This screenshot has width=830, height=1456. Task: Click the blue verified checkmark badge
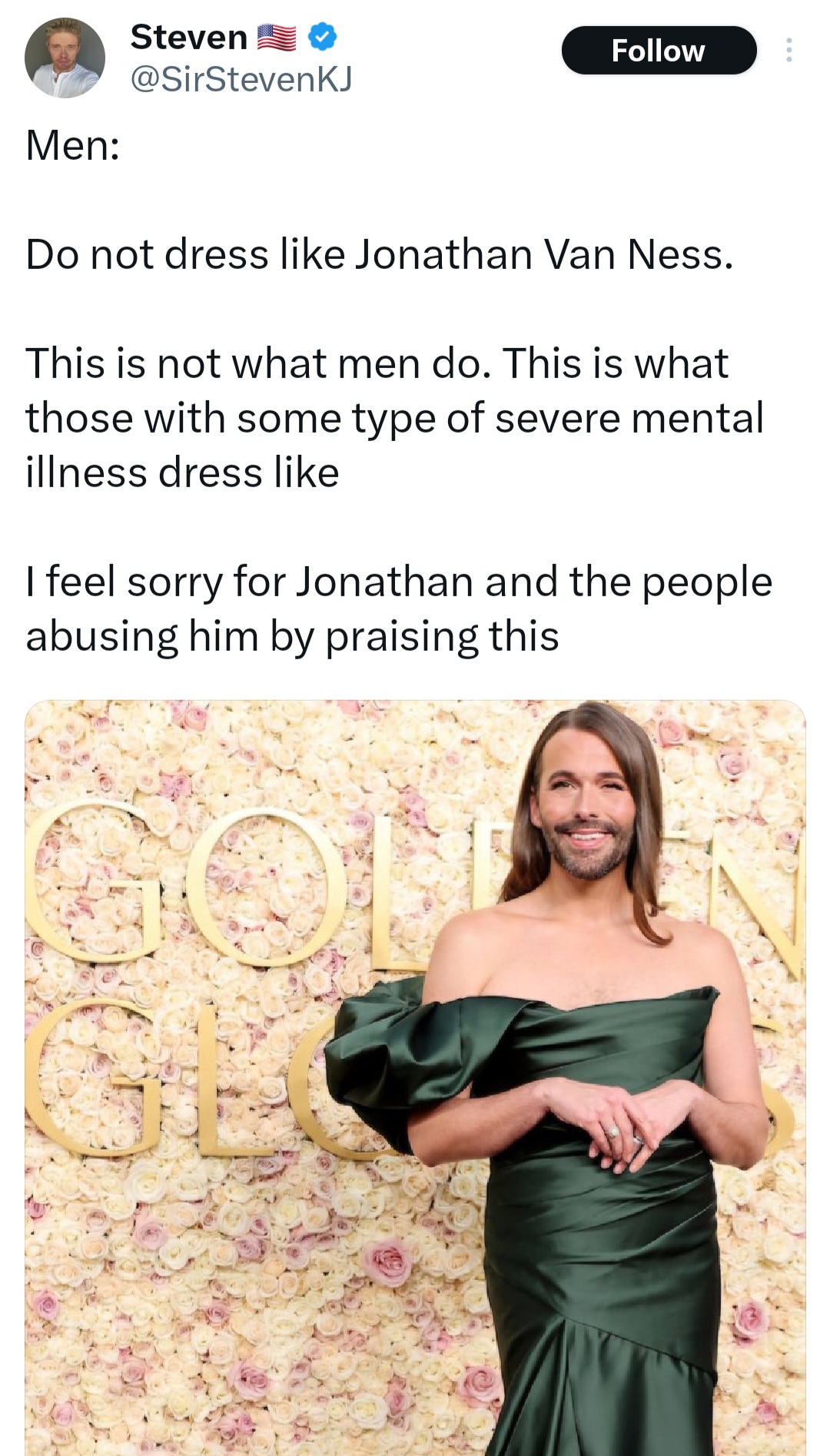pyautogui.click(x=322, y=37)
